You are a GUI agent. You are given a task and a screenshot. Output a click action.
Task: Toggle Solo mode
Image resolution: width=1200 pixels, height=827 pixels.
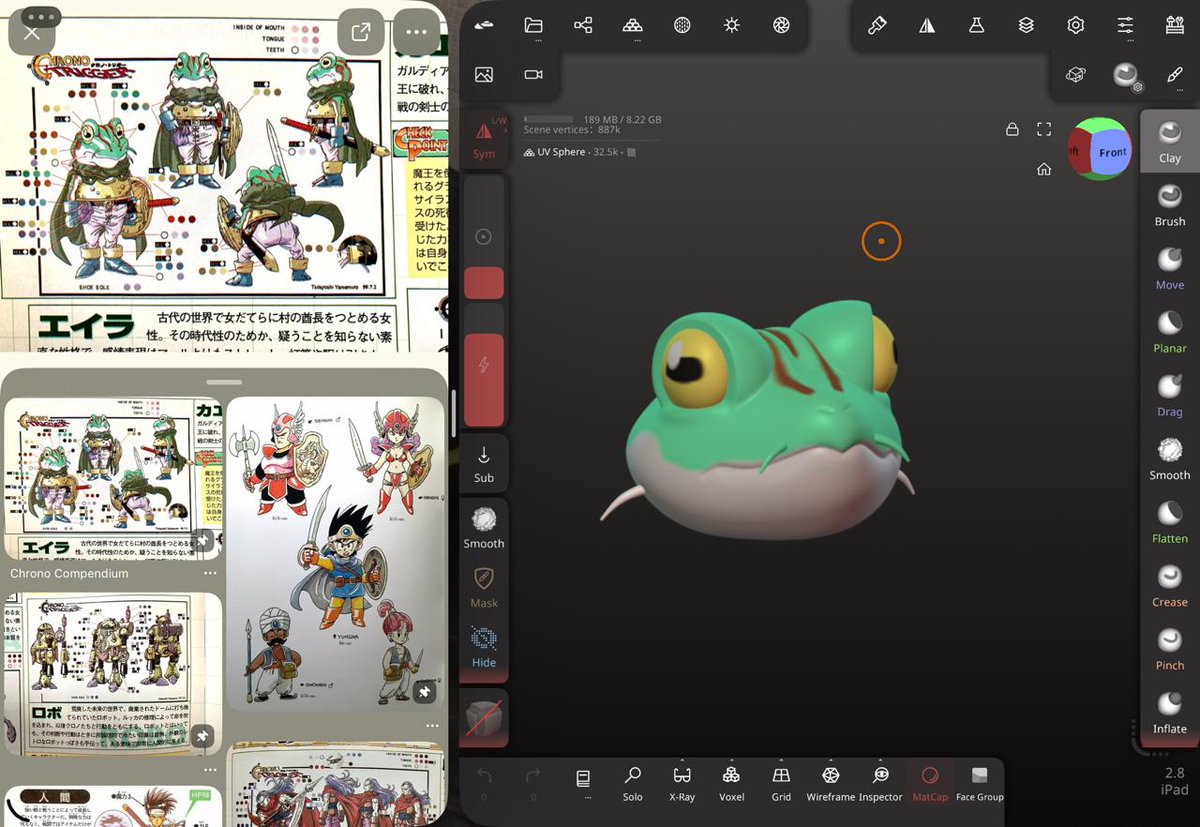633,784
